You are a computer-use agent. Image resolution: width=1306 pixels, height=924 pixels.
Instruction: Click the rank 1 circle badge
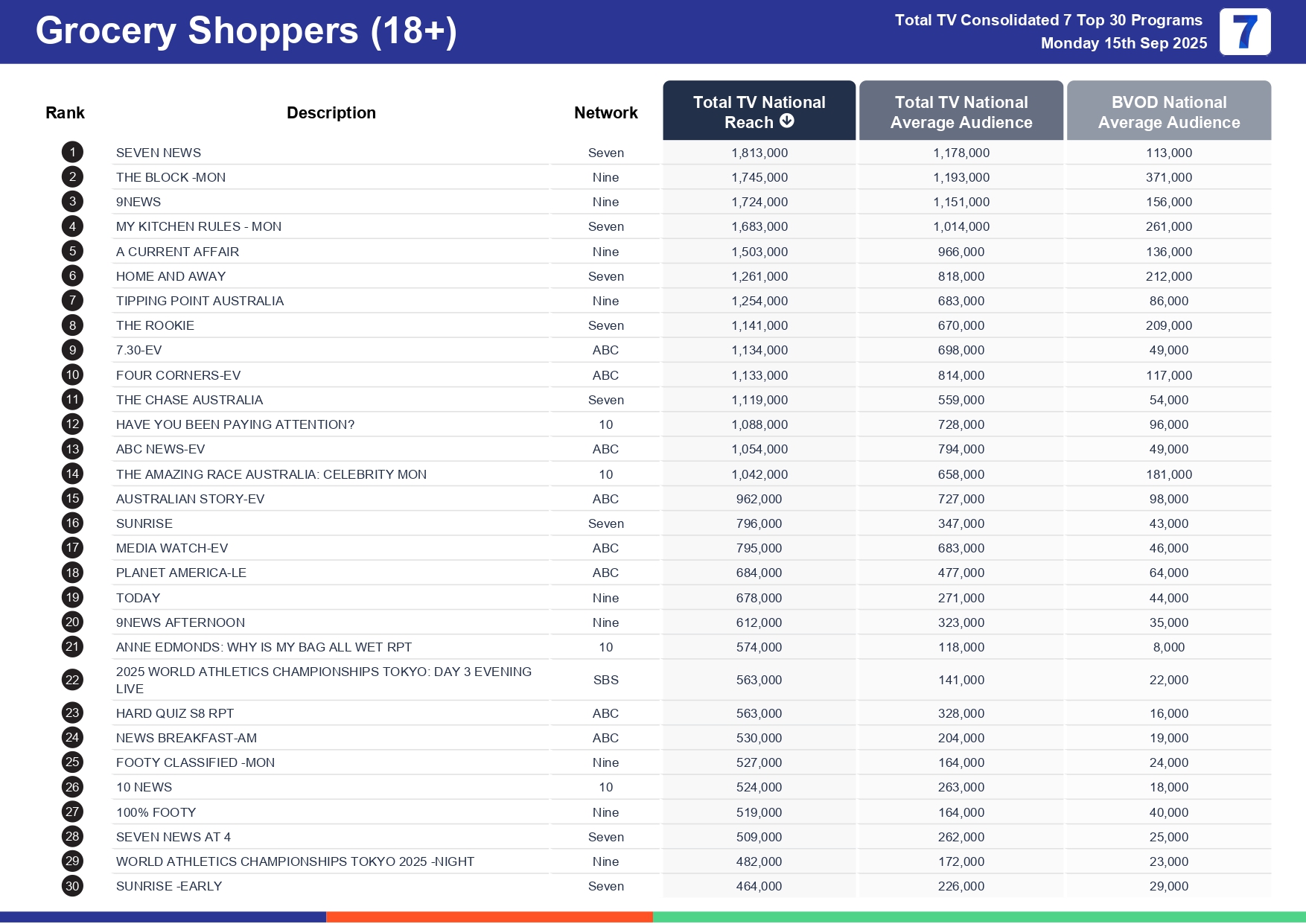tap(72, 153)
